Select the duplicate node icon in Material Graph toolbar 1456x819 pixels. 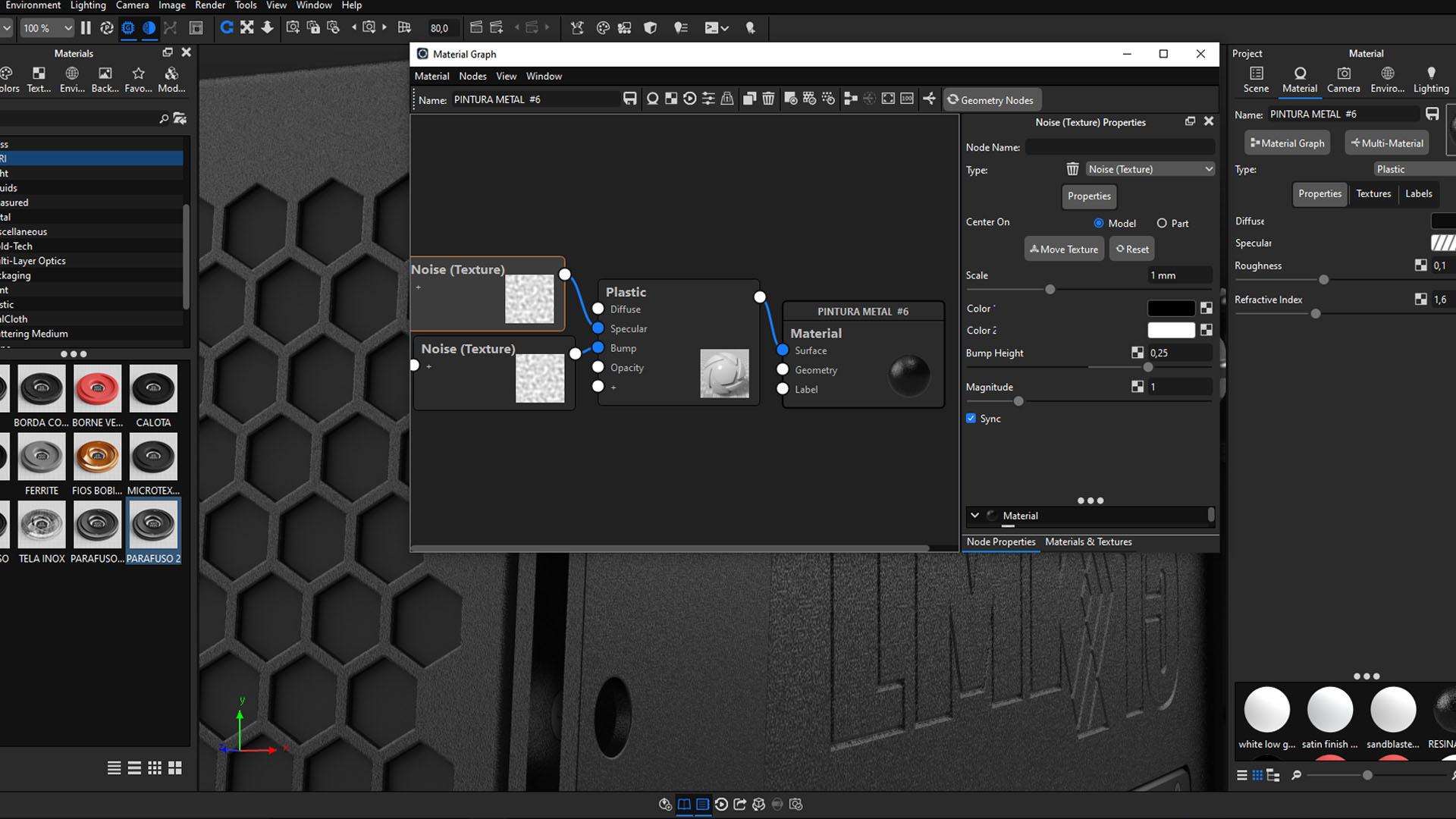coord(749,99)
